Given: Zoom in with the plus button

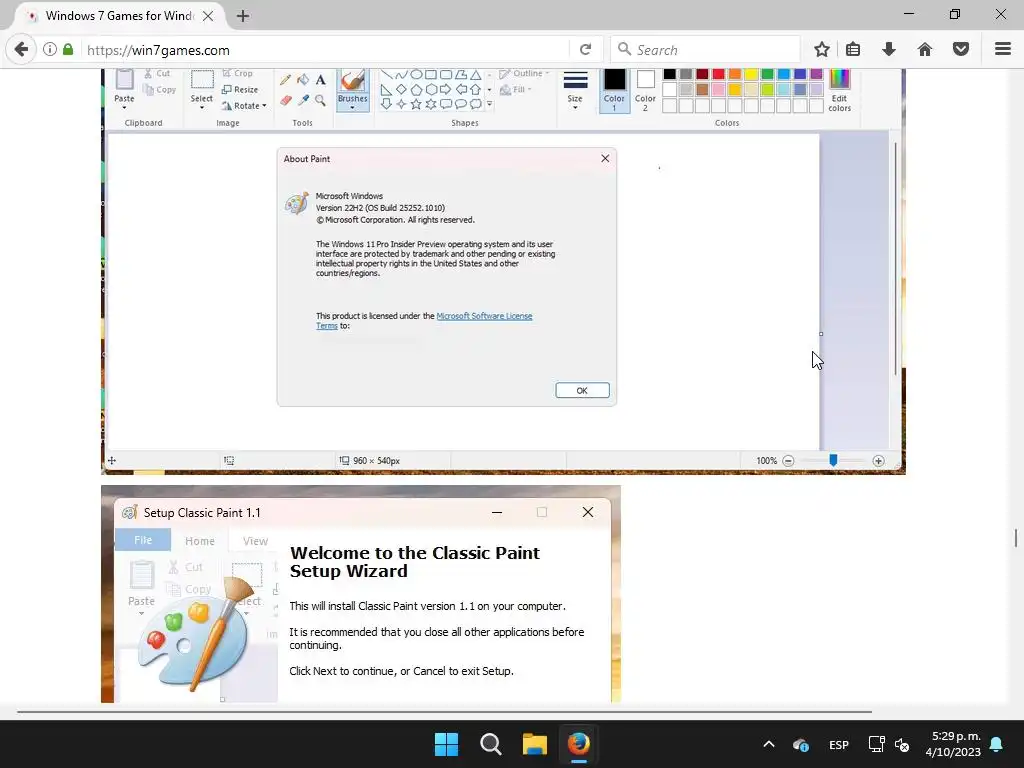Looking at the screenshot, I should [x=878, y=460].
